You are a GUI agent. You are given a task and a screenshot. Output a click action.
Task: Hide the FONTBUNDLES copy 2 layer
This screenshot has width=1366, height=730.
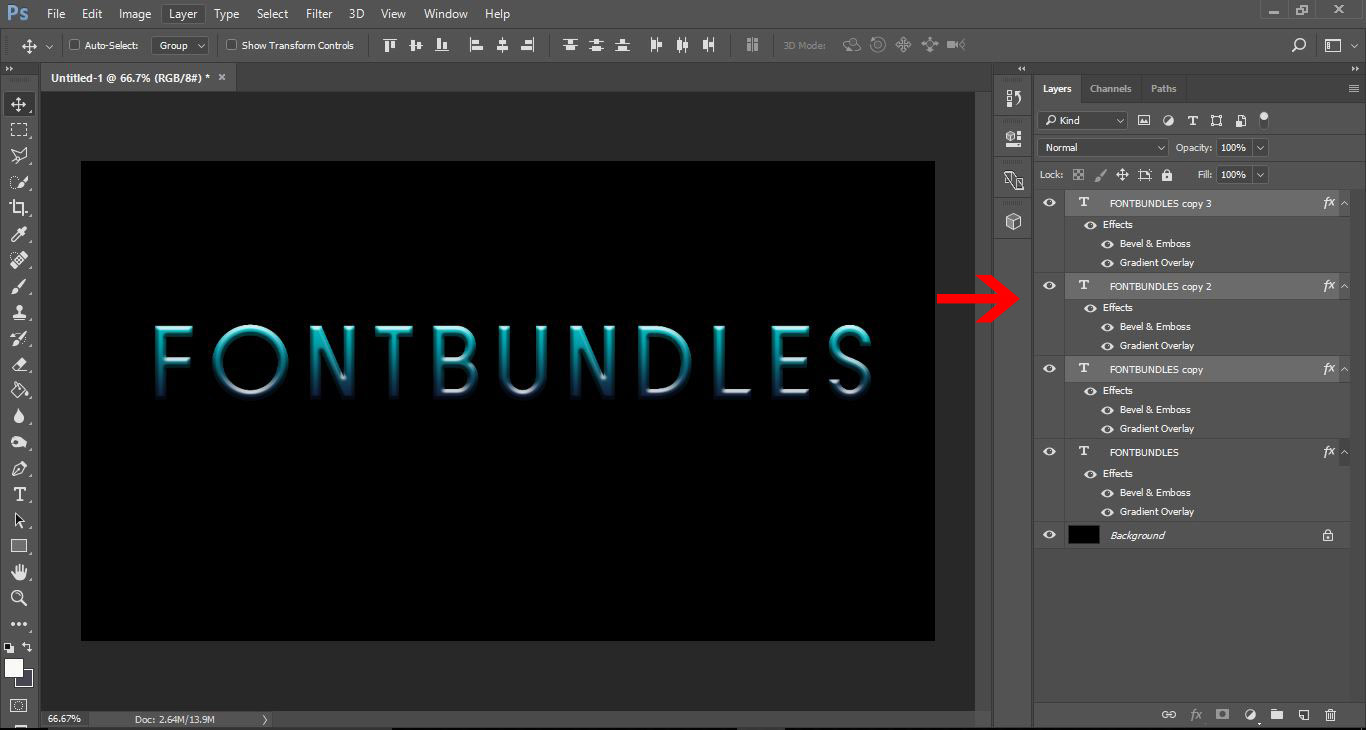(x=1049, y=286)
